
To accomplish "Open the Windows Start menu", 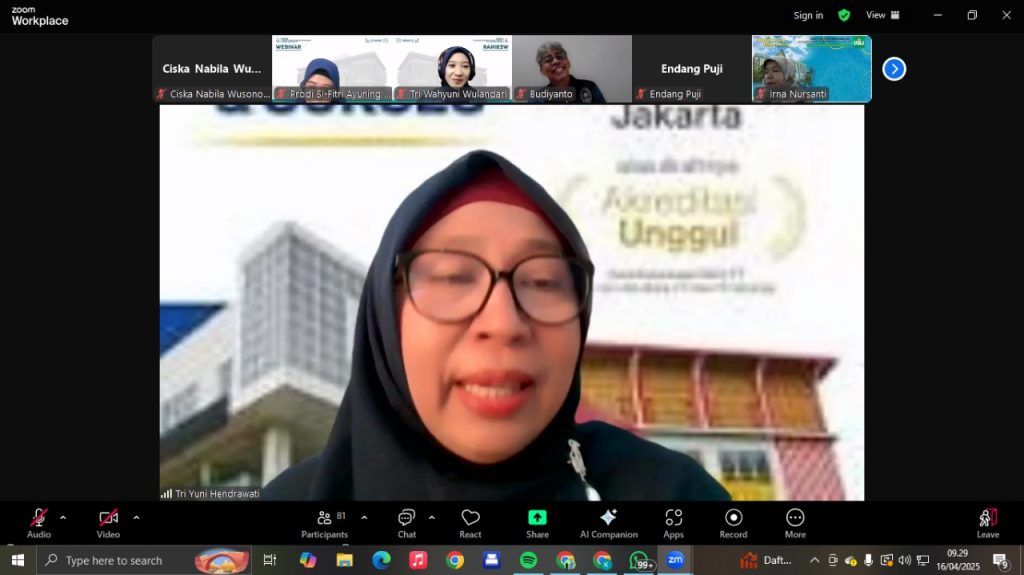I will coord(18,560).
